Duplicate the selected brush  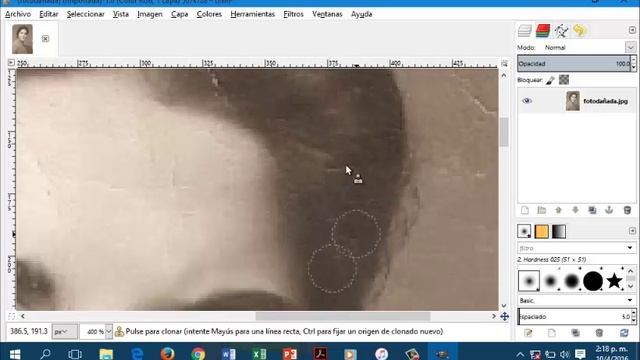(x=576, y=333)
